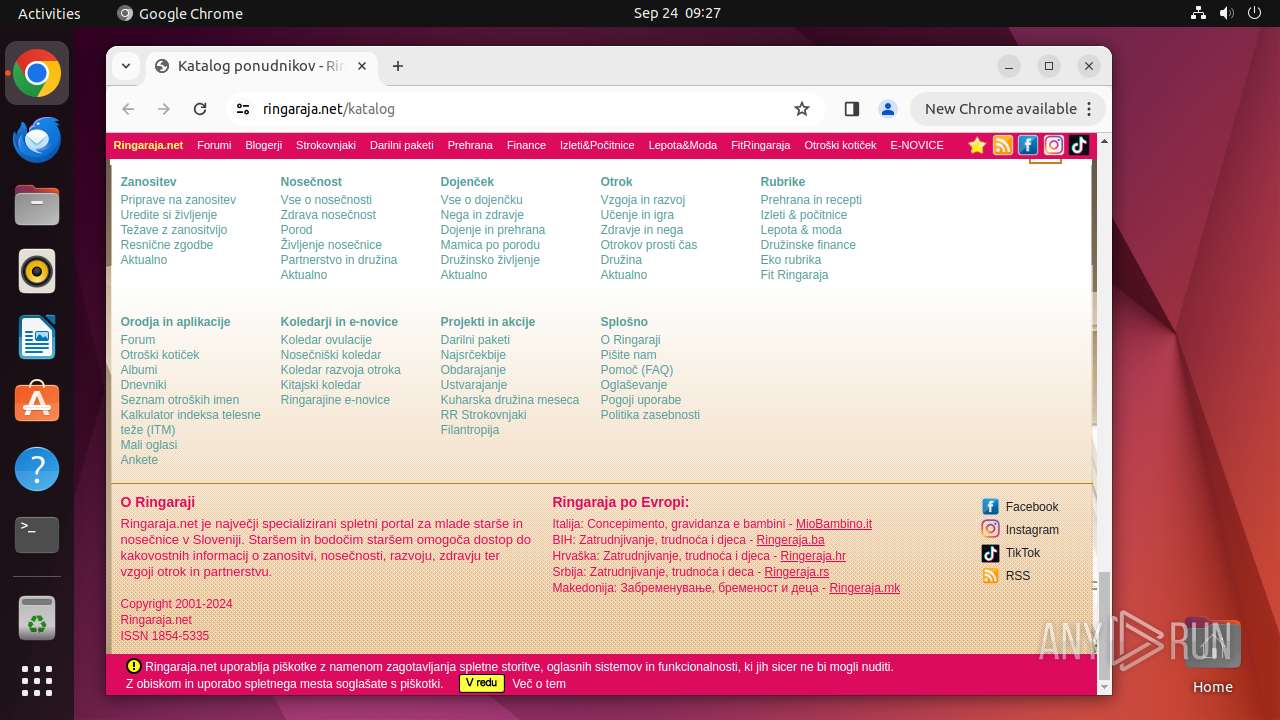The image size is (1280, 720).
Task: Click the Facebook icon in footer
Action: click(x=990, y=507)
